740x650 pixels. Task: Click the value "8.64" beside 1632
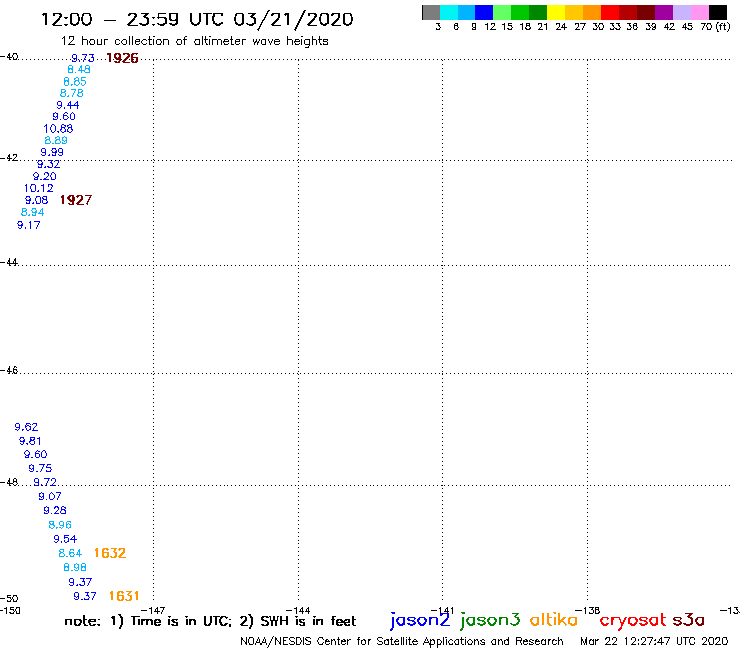click(x=70, y=553)
